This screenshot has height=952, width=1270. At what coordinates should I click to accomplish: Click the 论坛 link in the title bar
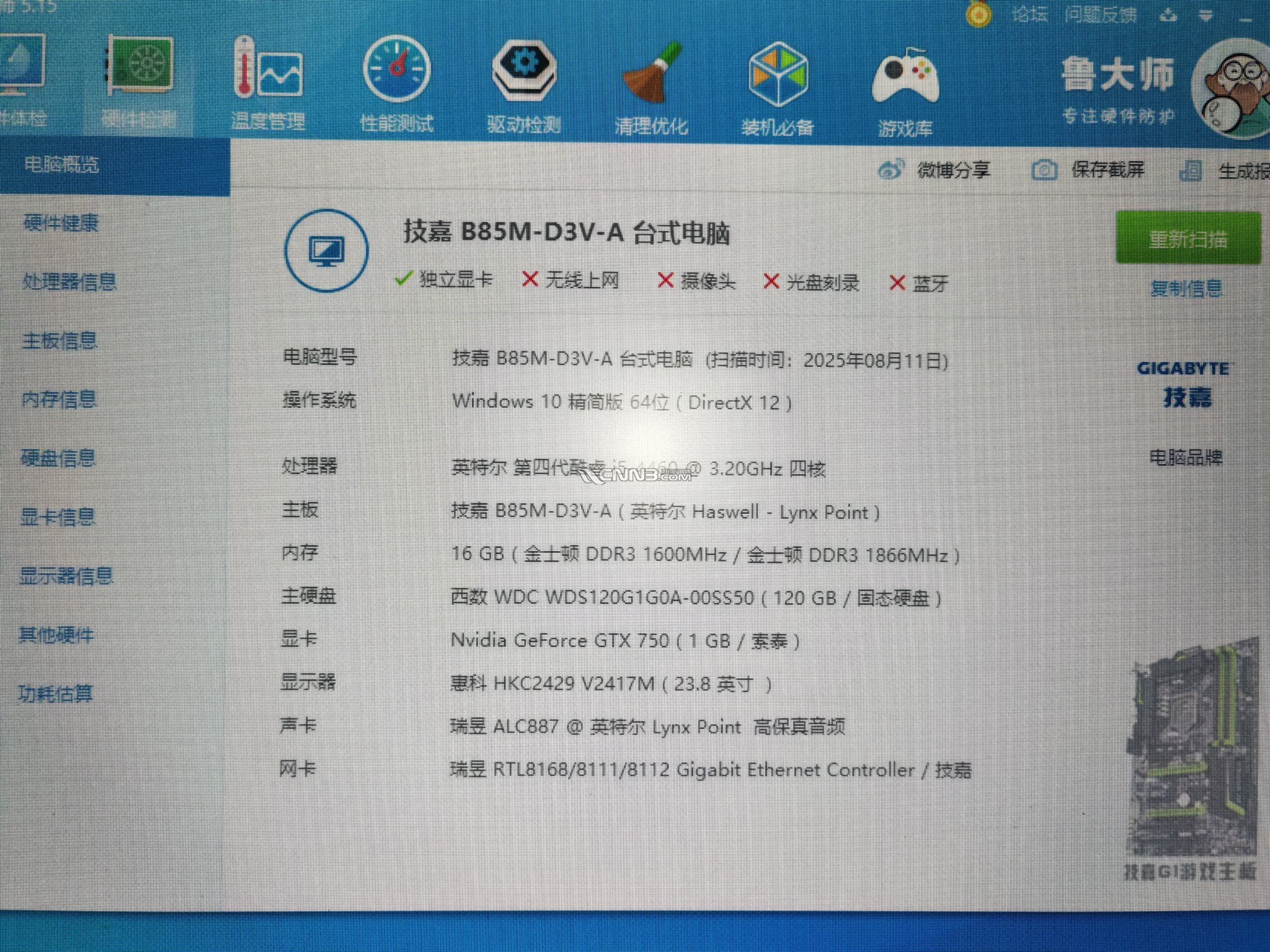tap(1029, 14)
